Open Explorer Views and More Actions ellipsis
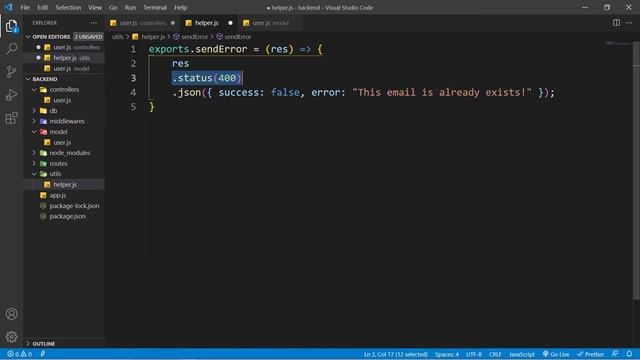The image size is (640, 360). (93, 23)
